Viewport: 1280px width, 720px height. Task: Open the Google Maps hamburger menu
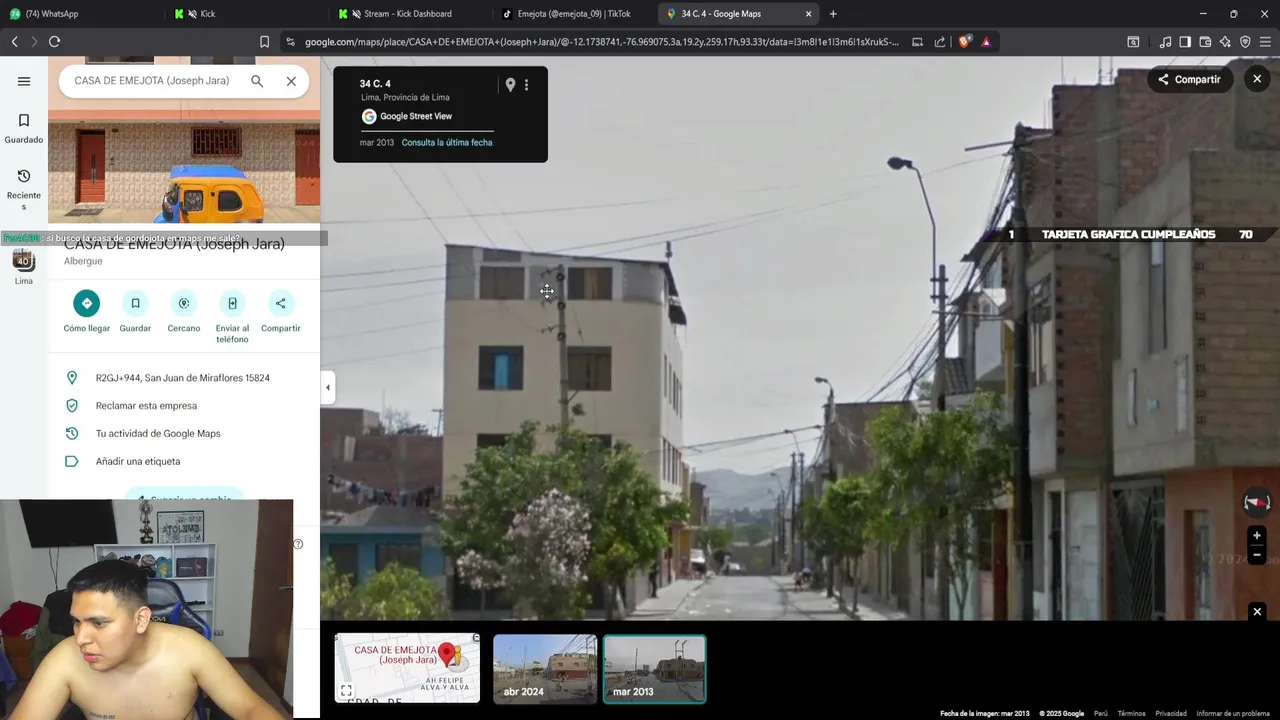coord(24,81)
